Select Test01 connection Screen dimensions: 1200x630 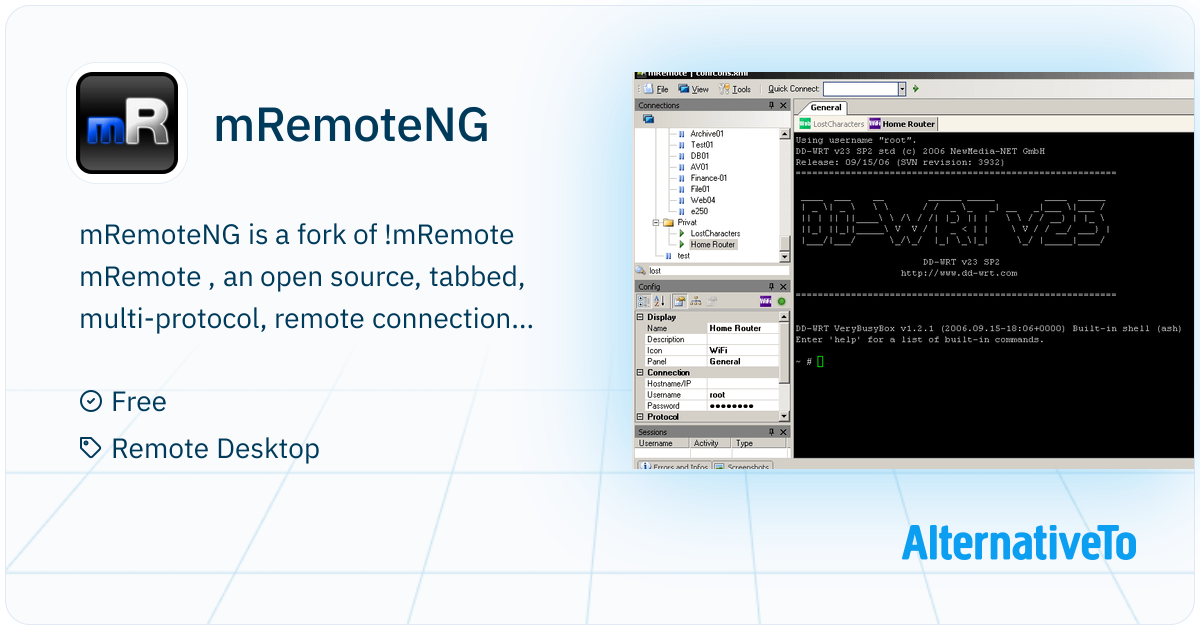click(702, 145)
